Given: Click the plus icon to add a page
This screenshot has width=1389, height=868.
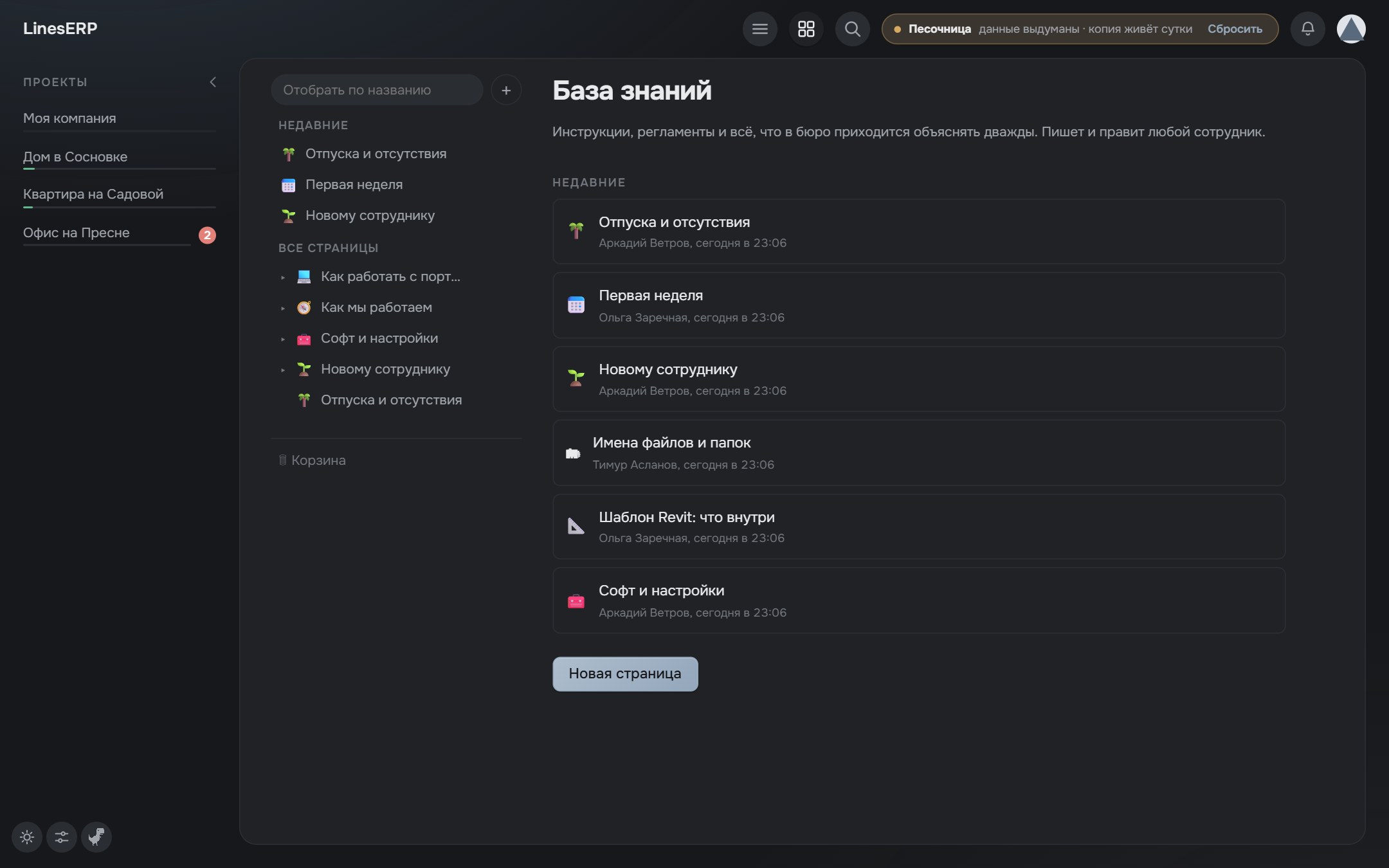Looking at the screenshot, I should coord(506,90).
